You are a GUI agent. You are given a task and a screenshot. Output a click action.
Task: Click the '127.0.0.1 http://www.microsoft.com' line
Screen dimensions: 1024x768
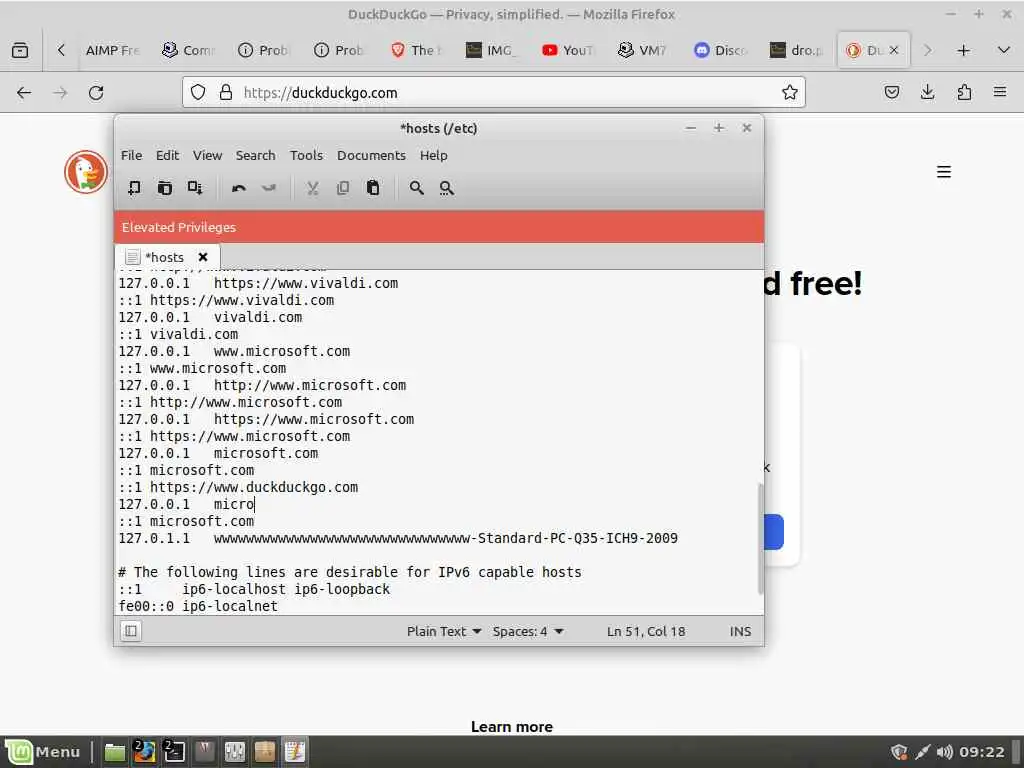[x=262, y=385]
